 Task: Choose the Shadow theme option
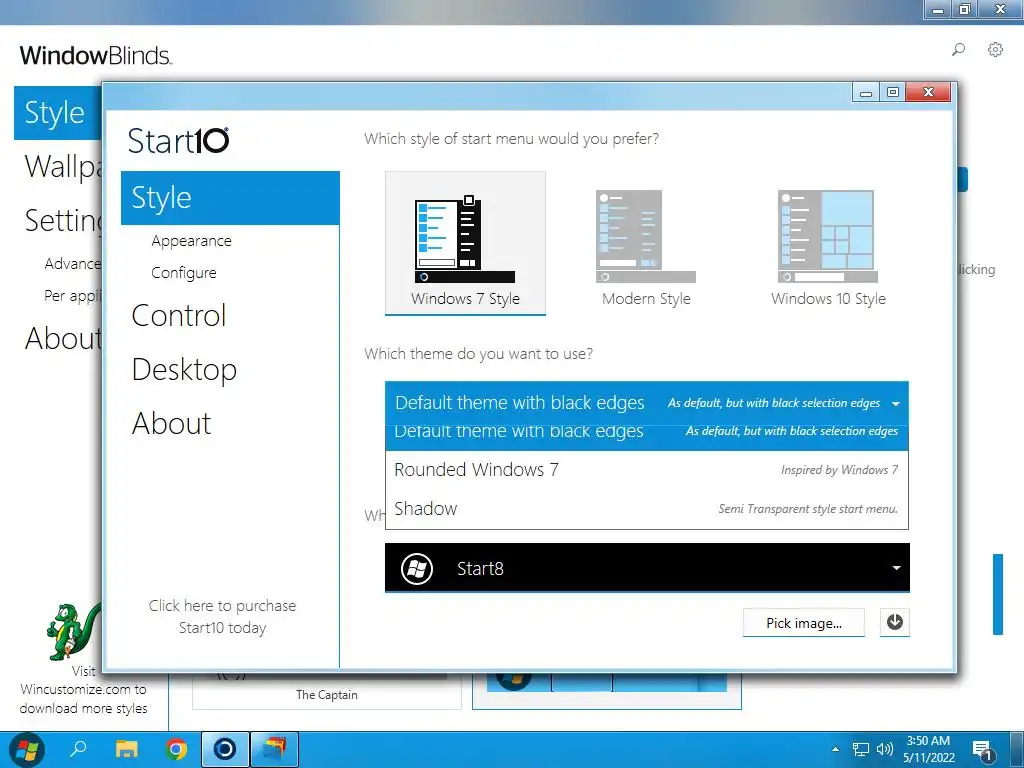647,509
